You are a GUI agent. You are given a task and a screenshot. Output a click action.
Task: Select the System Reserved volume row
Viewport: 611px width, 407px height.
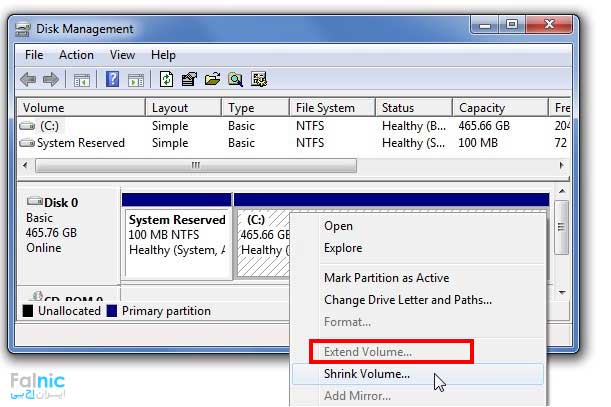point(80,143)
